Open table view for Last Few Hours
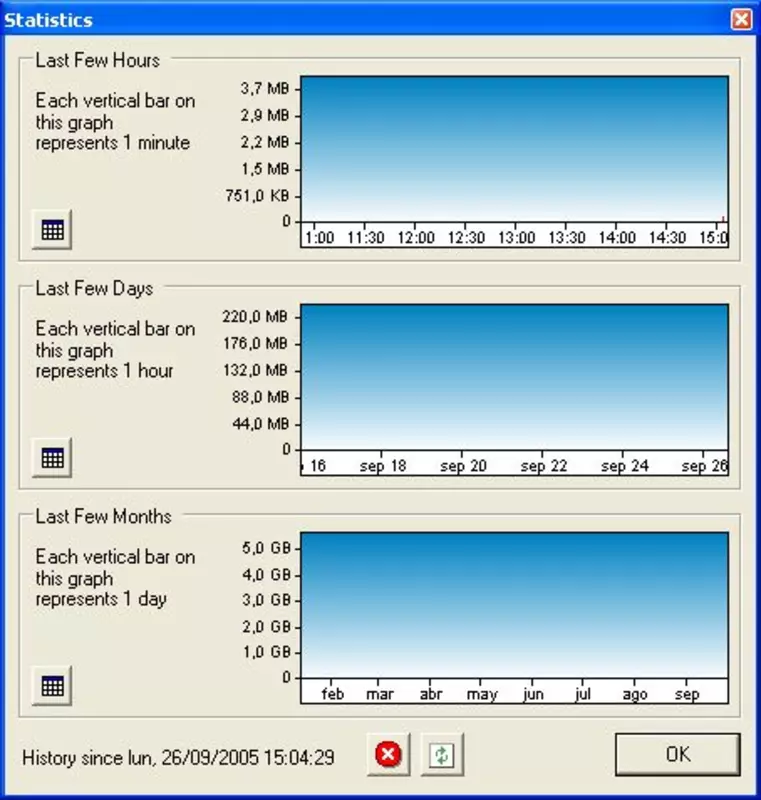 click(52, 230)
